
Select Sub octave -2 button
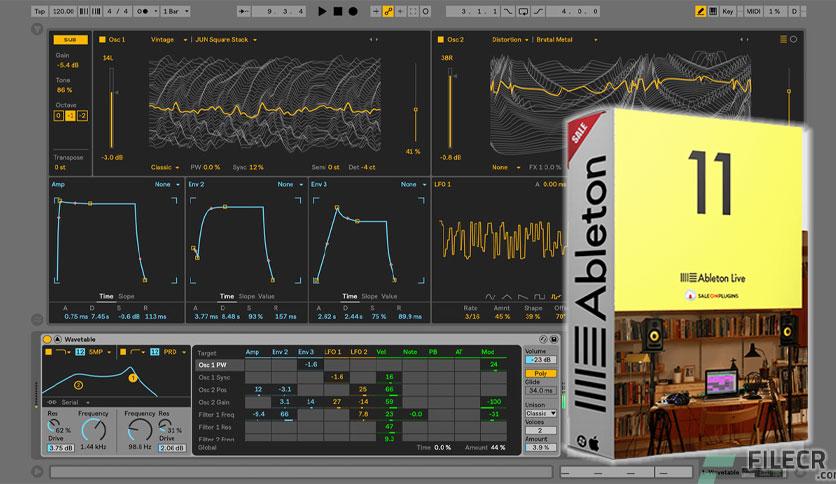pos(82,116)
